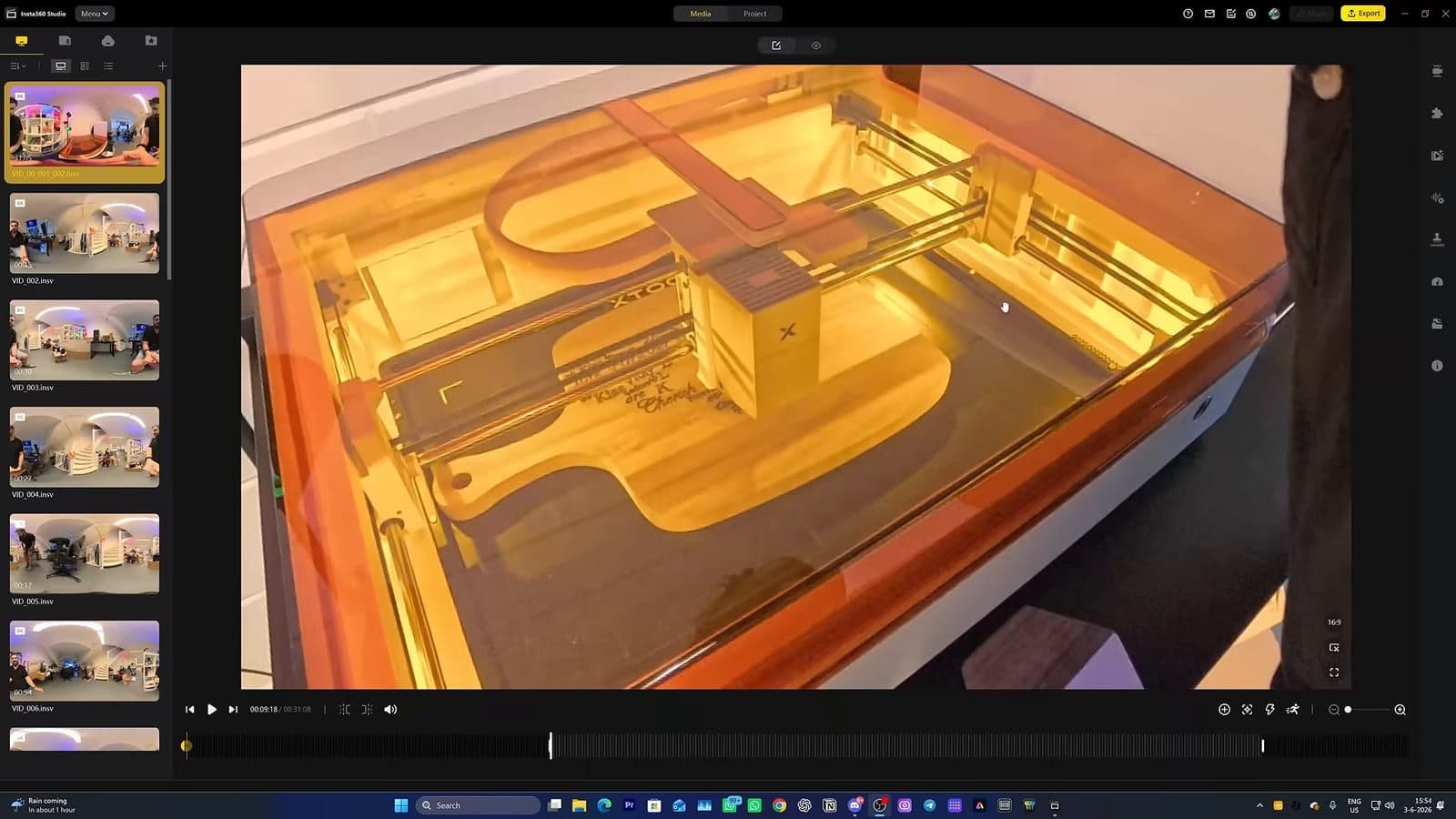Open the sort options dropdown in media panel

[18, 66]
